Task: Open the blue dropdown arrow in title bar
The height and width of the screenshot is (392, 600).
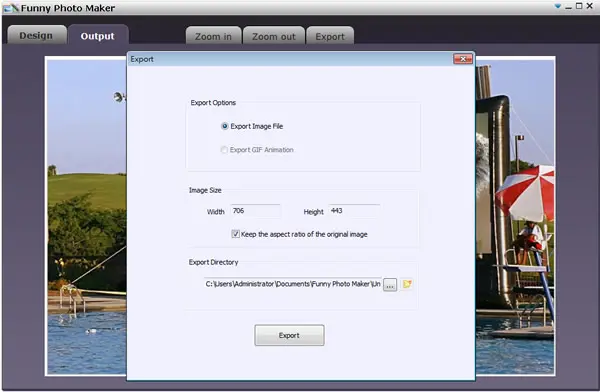Action: pyautogui.click(x=558, y=6)
